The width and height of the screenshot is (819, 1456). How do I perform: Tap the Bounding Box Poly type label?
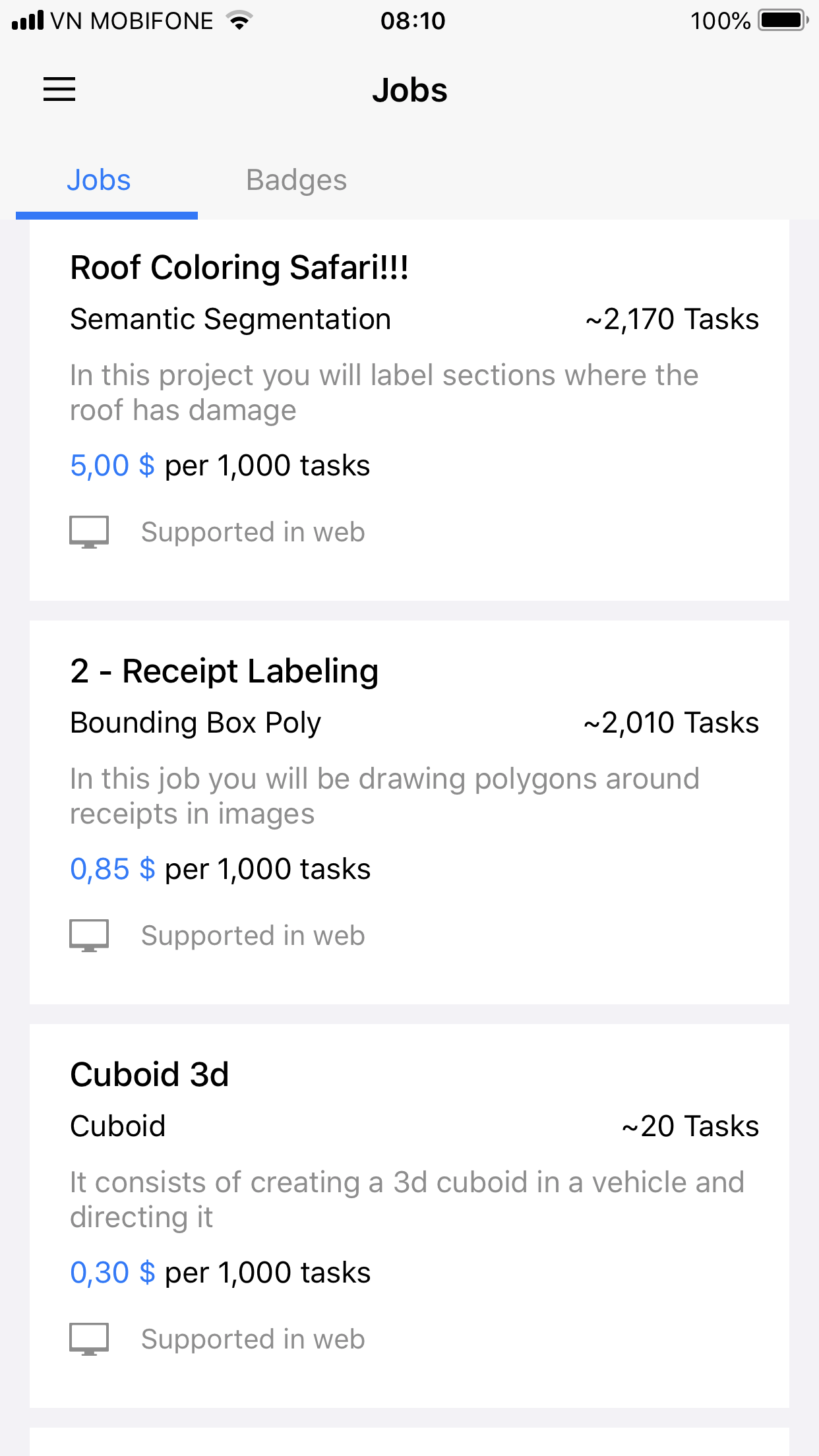[x=195, y=723]
